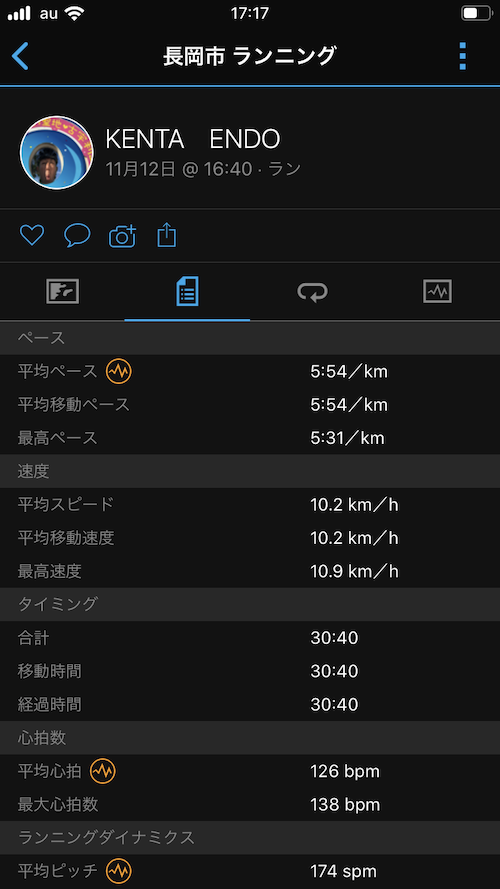The image size is (500, 889).
Task: Open the three-dot more options menu
Action: coord(463,56)
